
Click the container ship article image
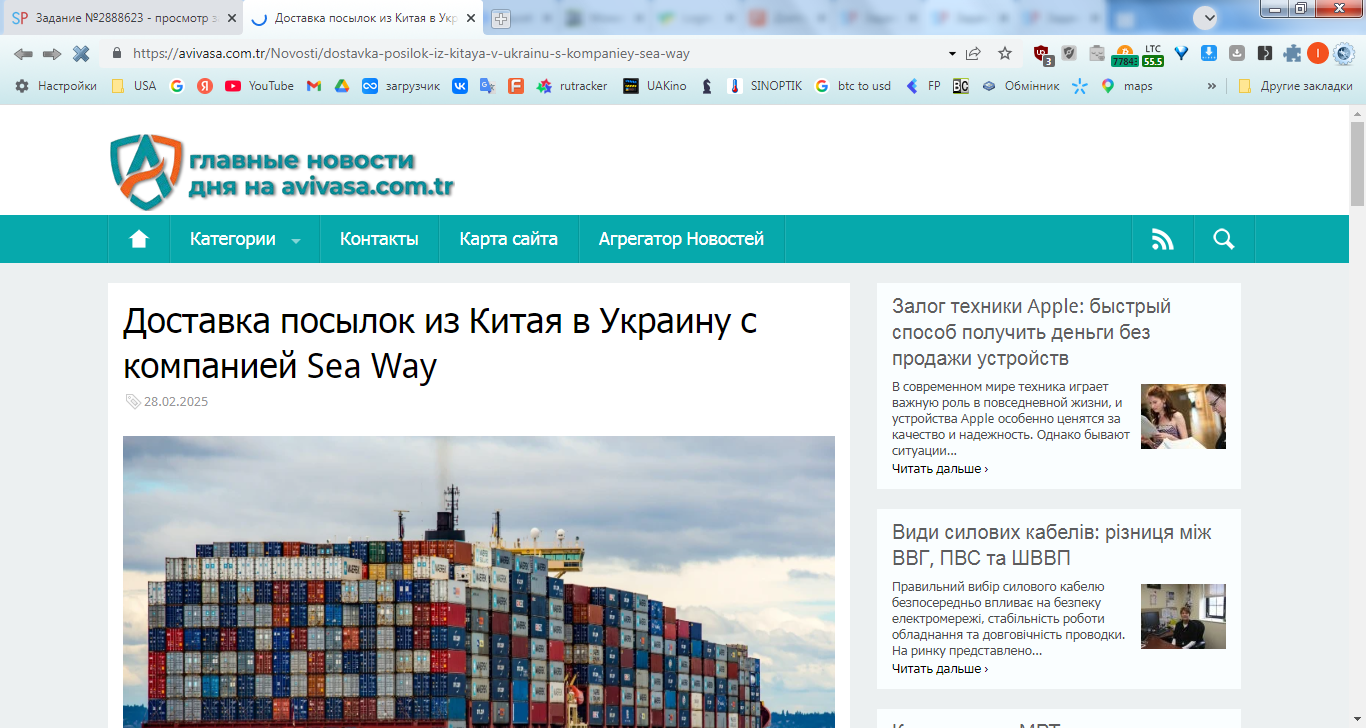click(x=479, y=582)
